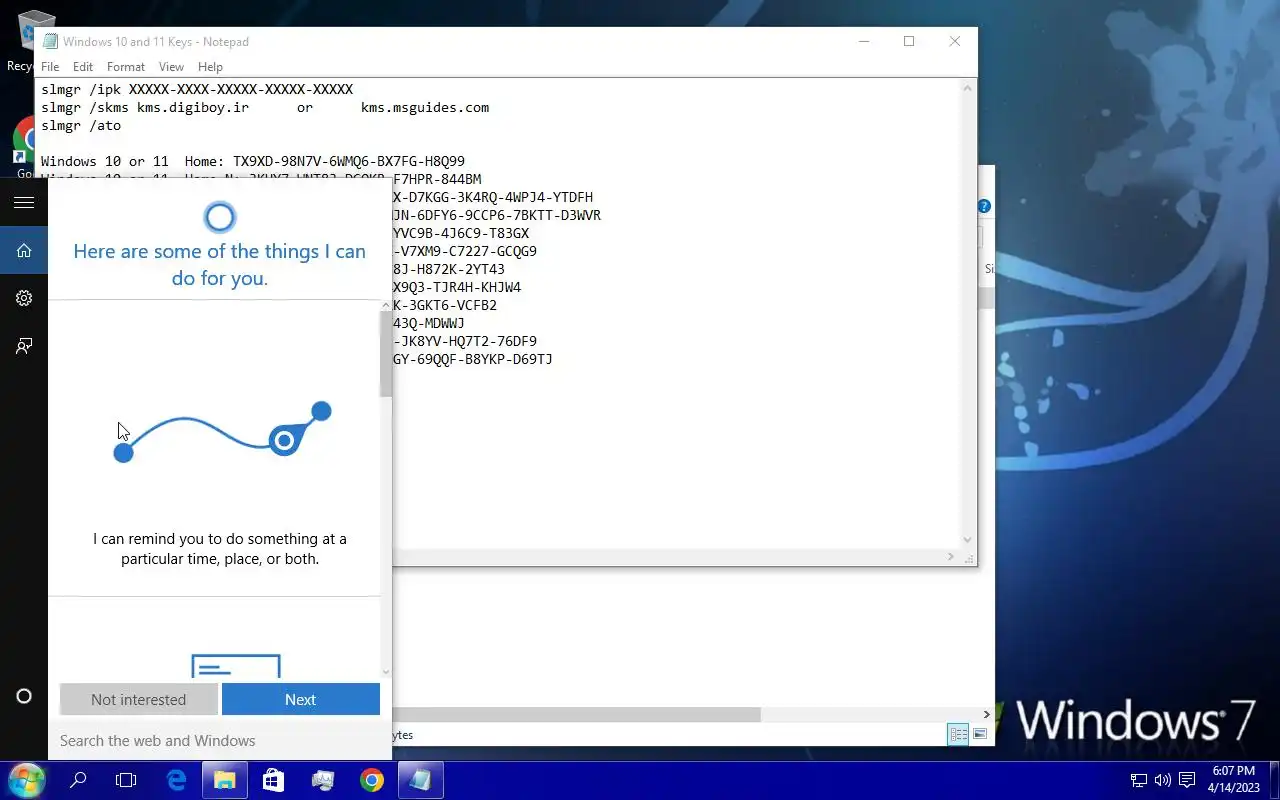Image resolution: width=1280 pixels, height=800 pixels.
Task: Click the Next button in Cortana
Action: point(301,699)
